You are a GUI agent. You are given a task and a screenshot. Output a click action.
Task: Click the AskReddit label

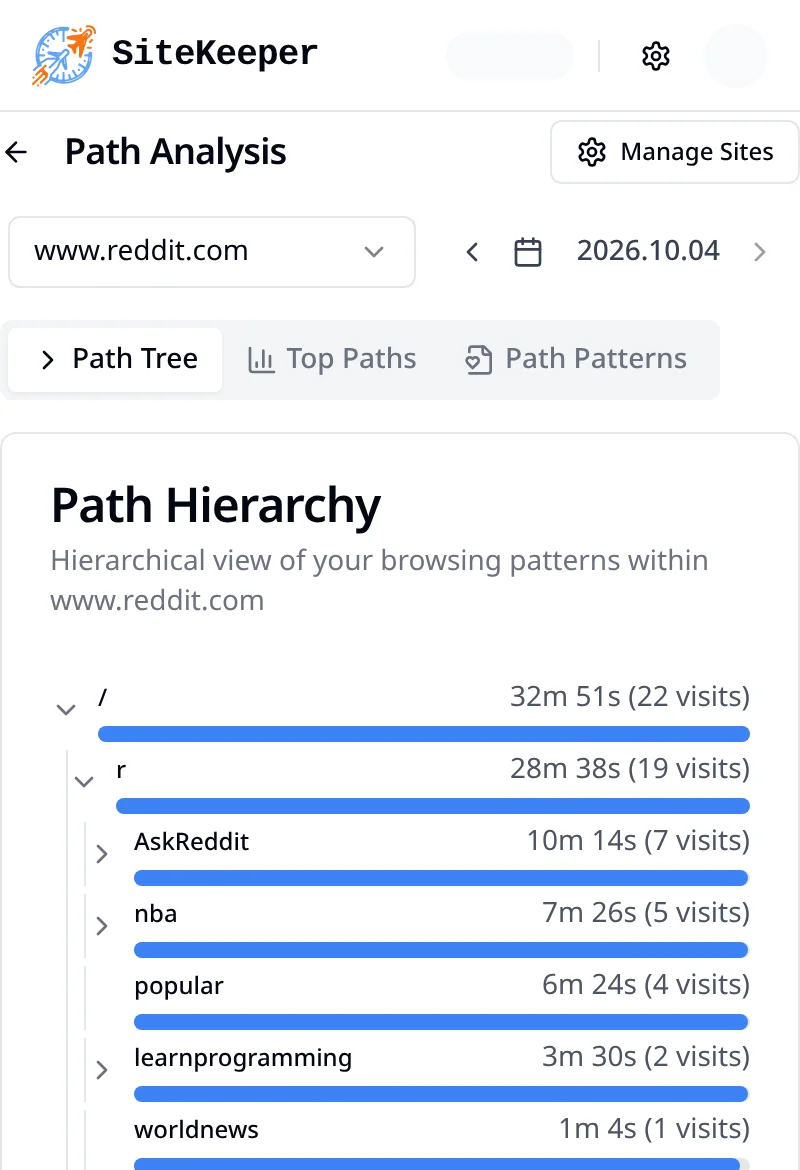(x=192, y=842)
